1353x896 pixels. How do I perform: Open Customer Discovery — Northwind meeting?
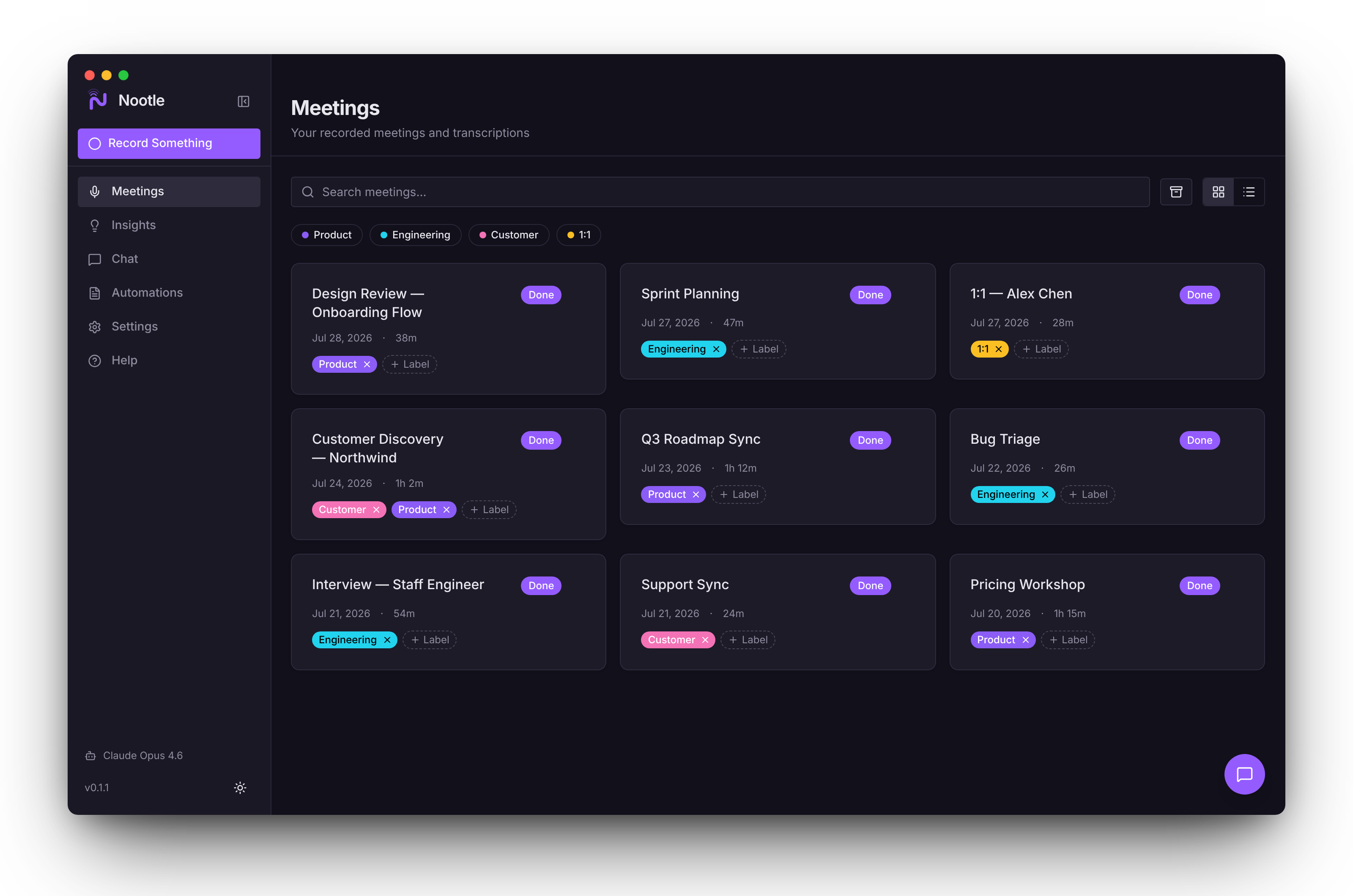[x=377, y=448]
